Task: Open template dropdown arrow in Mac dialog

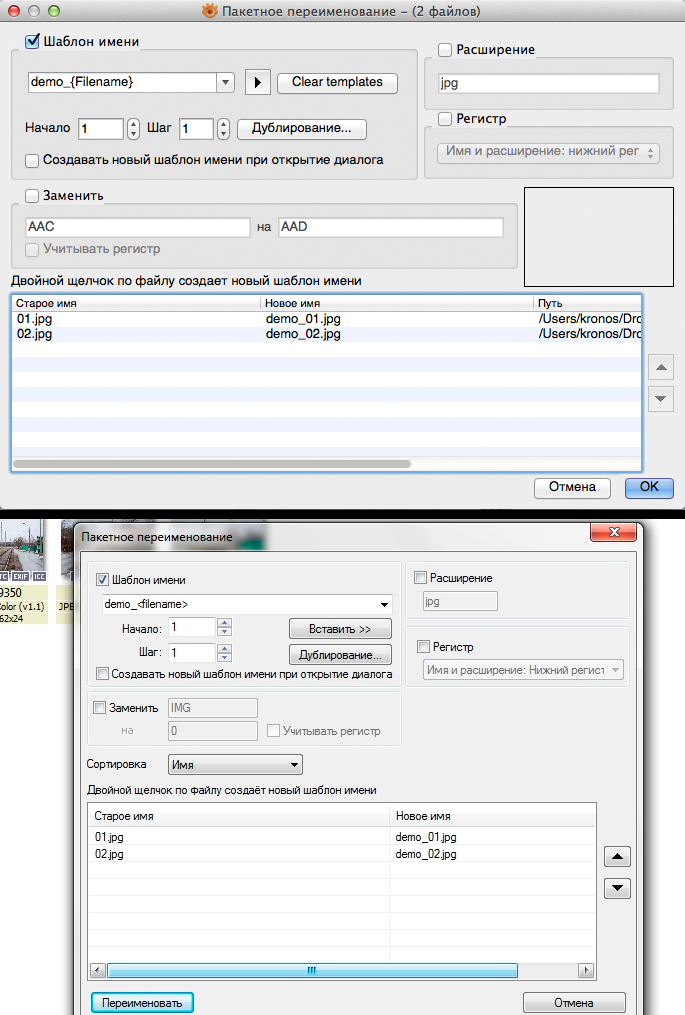Action: [225, 82]
